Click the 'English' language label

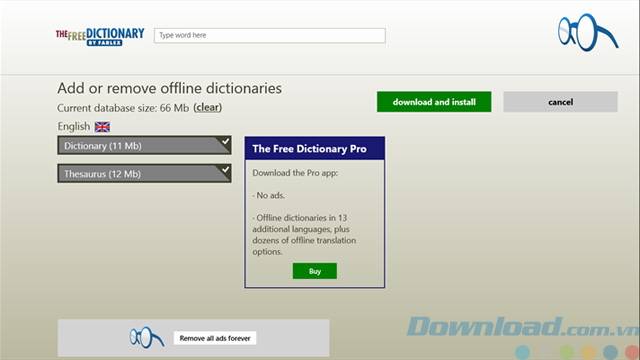74,127
